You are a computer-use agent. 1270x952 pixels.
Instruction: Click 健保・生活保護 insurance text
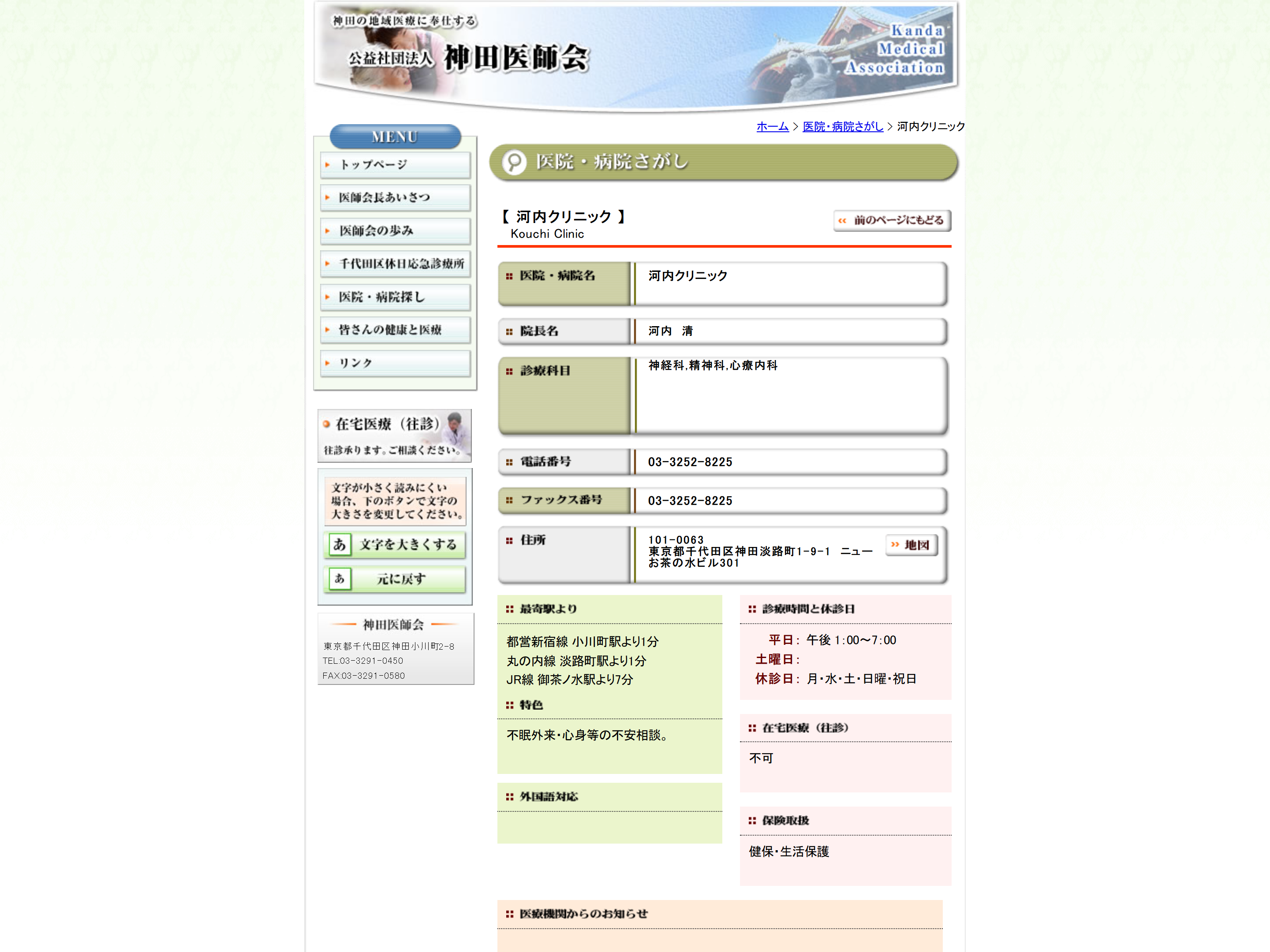point(789,852)
